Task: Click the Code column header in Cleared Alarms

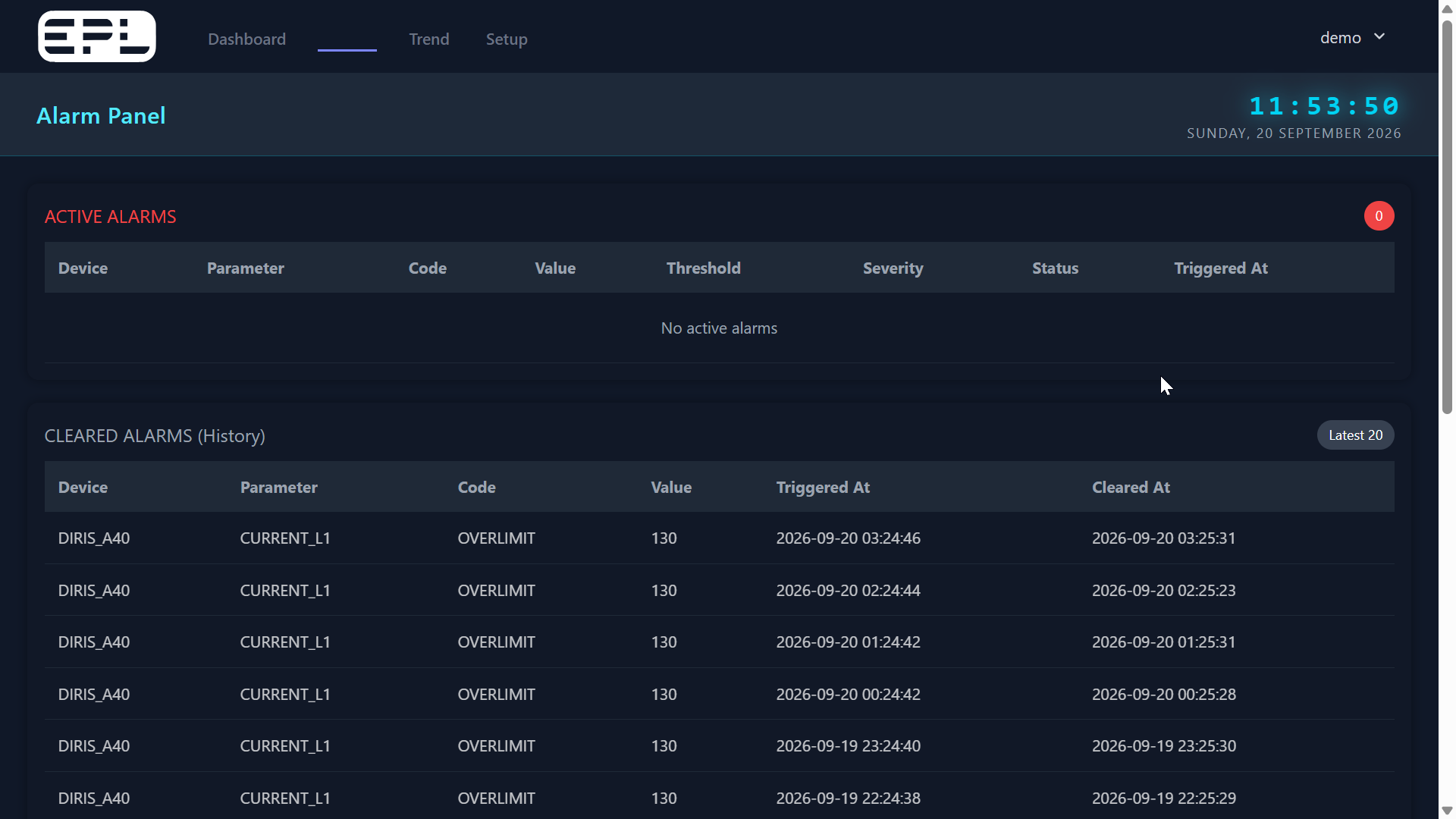Action: pyautogui.click(x=476, y=488)
